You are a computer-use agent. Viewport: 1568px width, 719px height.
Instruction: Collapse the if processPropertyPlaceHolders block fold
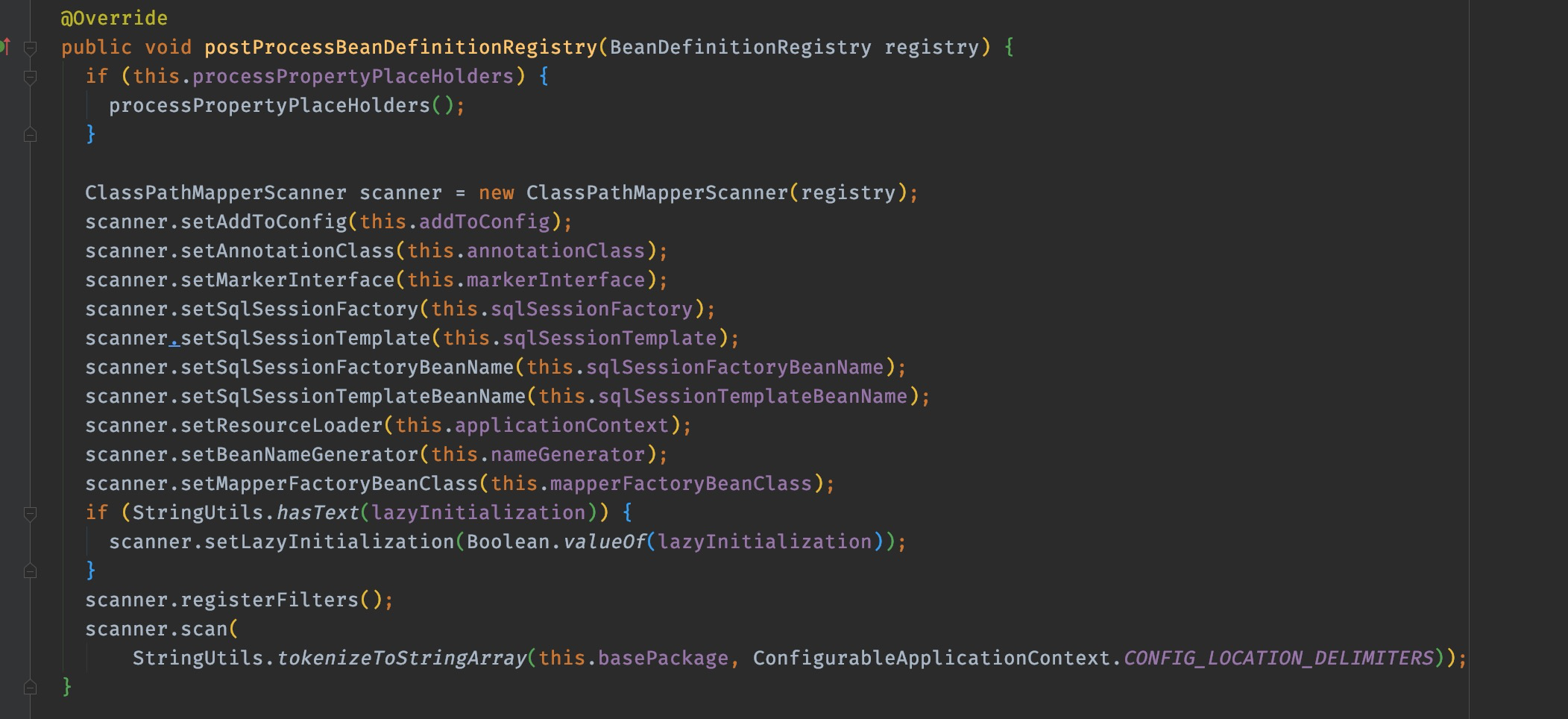click(x=31, y=77)
